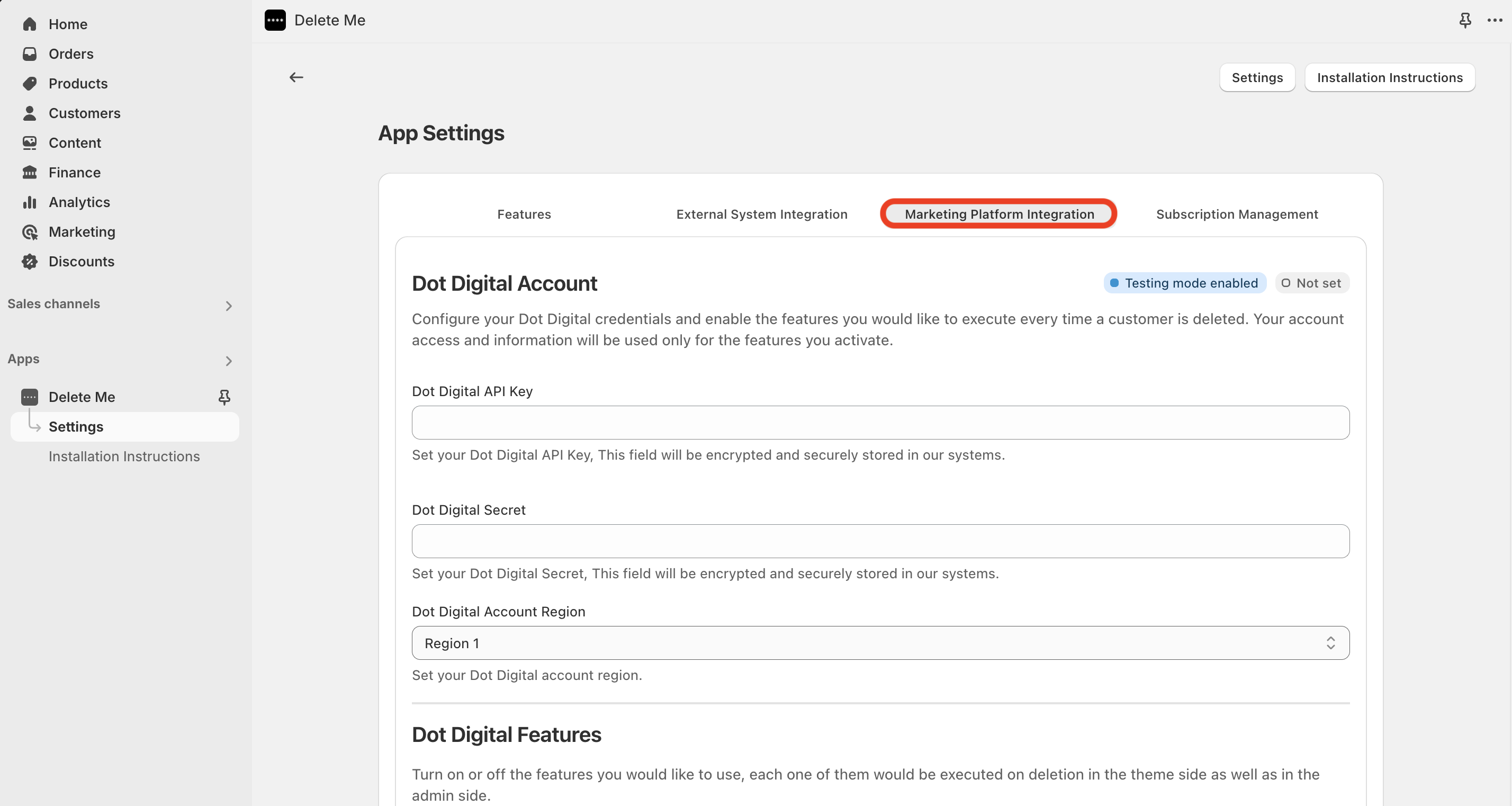This screenshot has height=806, width=1512.
Task: Open the Dot Digital Account Region dropdown
Action: coord(880,643)
